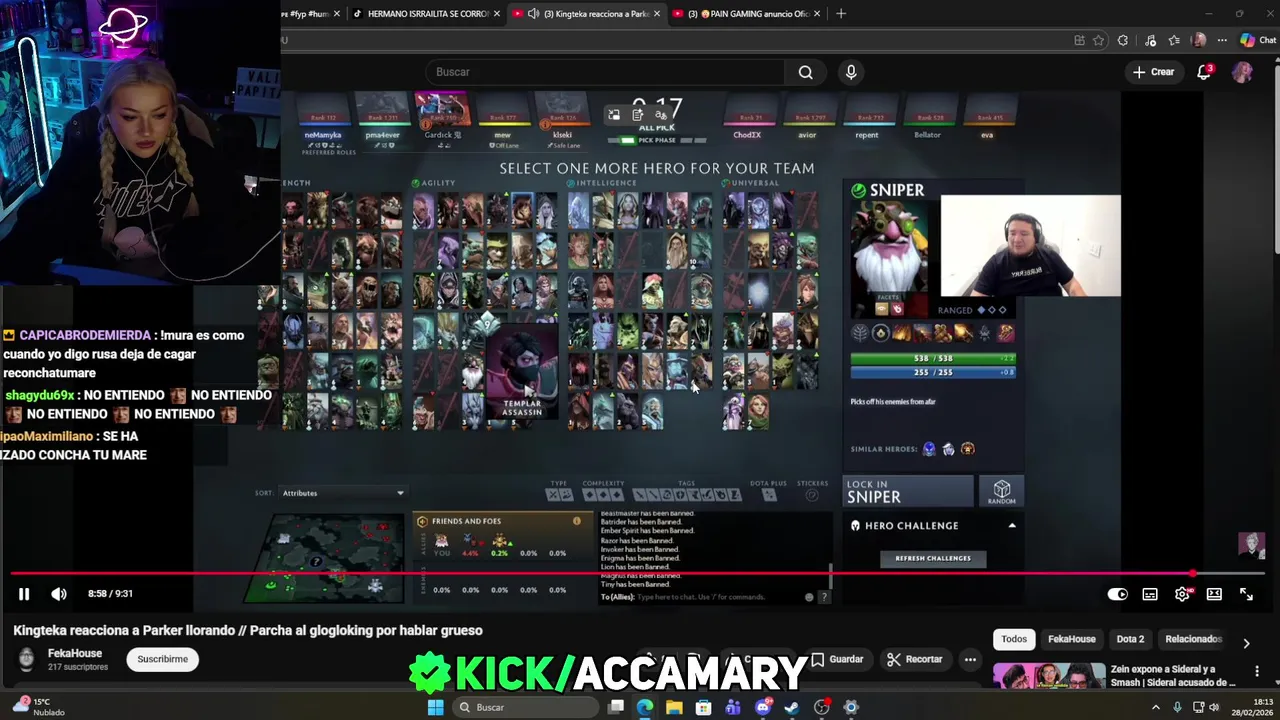Select the Dota 2 filter chip
1280x720 pixels.
tap(1130, 639)
